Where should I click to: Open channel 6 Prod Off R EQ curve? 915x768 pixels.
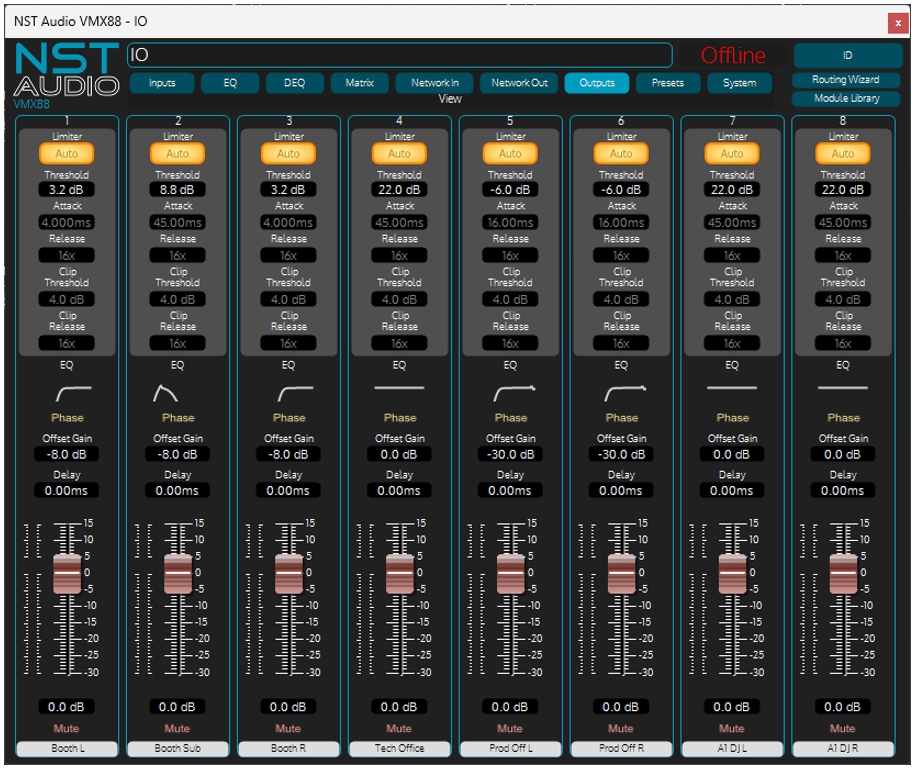click(622, 393)
